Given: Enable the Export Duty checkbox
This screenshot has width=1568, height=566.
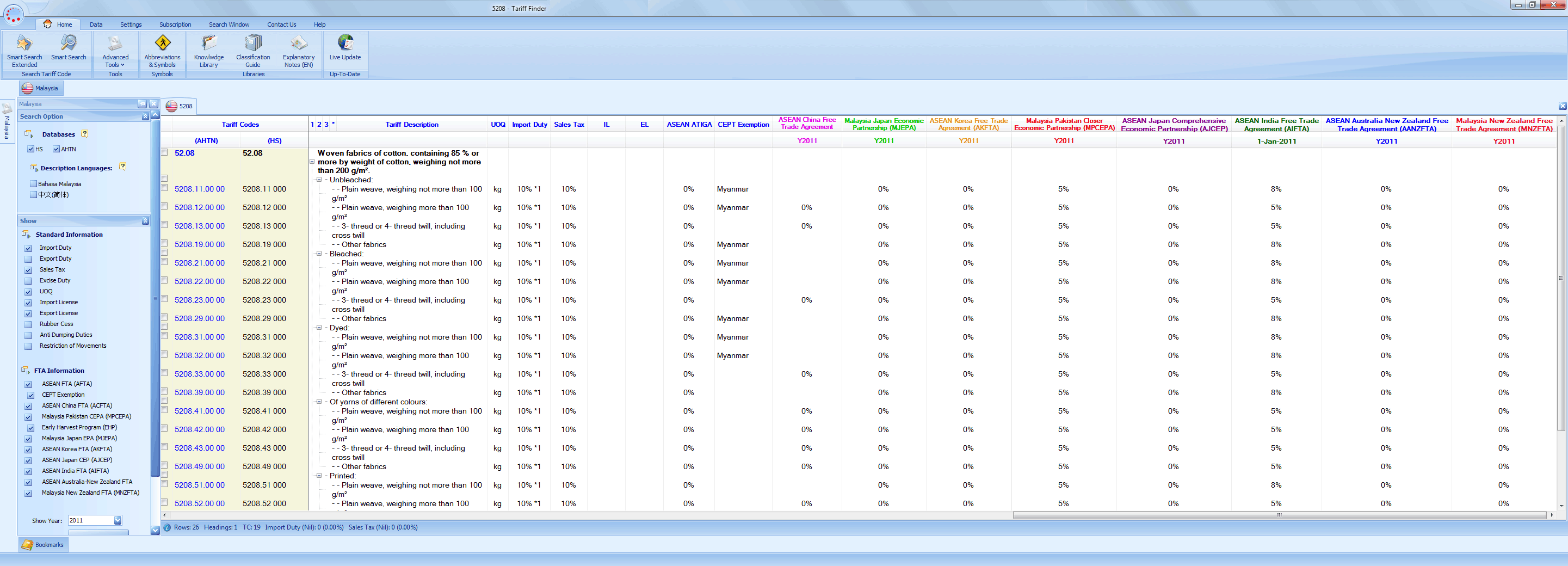Looking at the screenshot, I should [28, 259].
